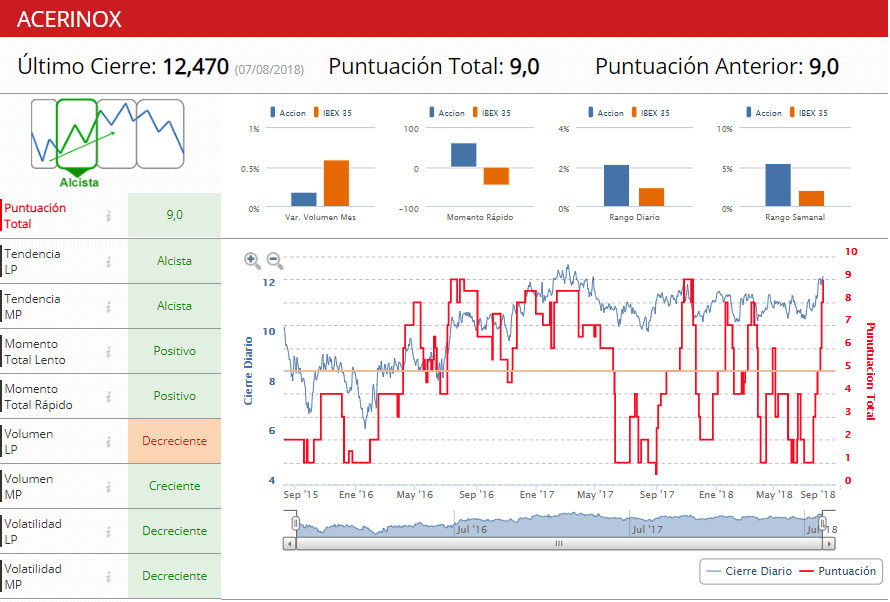
Task: Click blue Accion bar in Momento Rápido chart
Action: [x=464, y=155]
